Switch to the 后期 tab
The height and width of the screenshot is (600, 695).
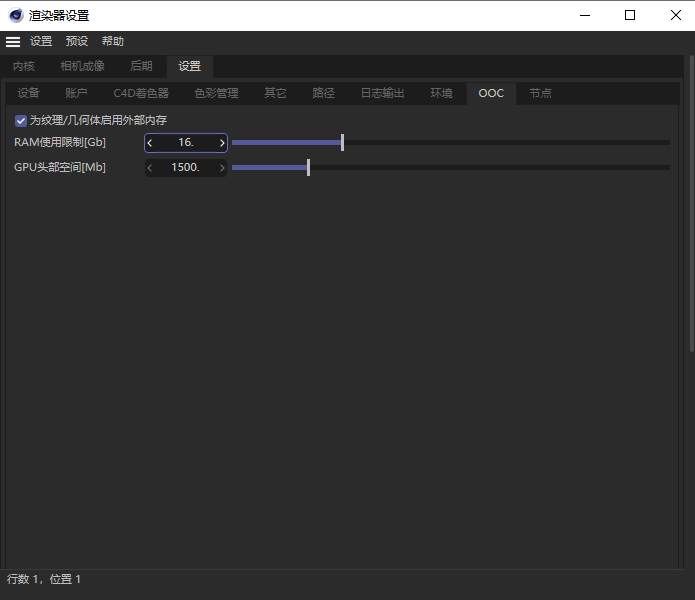141,67
